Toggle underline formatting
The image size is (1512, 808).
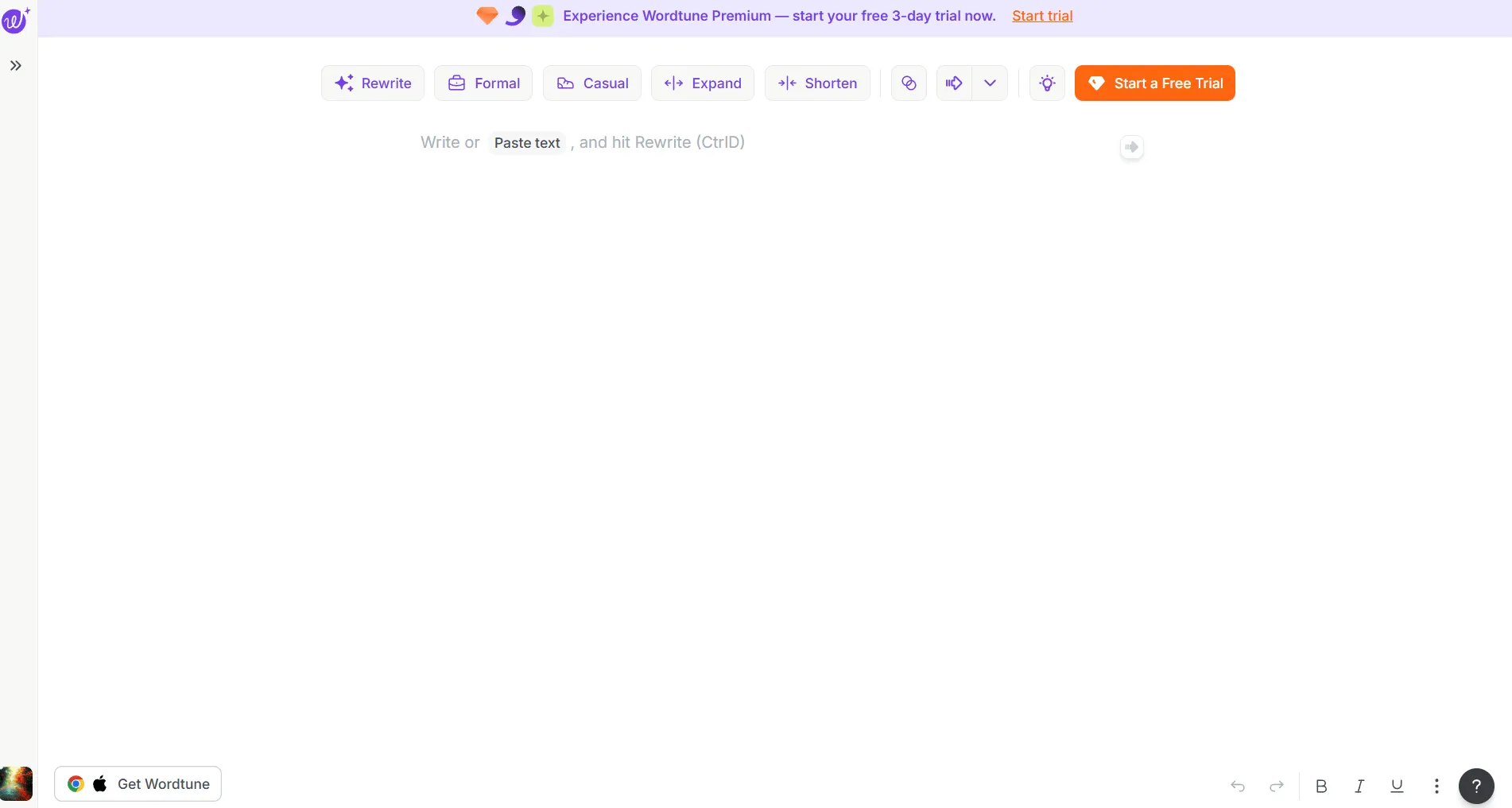(x=1397, y=786)
